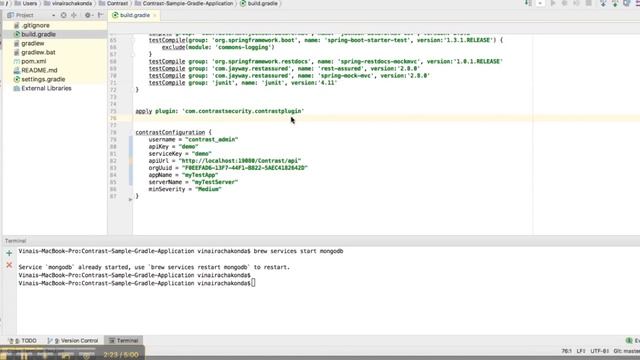Select build.gradle in the project tree
Image resolution: width=640 pixels, height=360 pixels.
pyautogui.click(x=38, y=34)
